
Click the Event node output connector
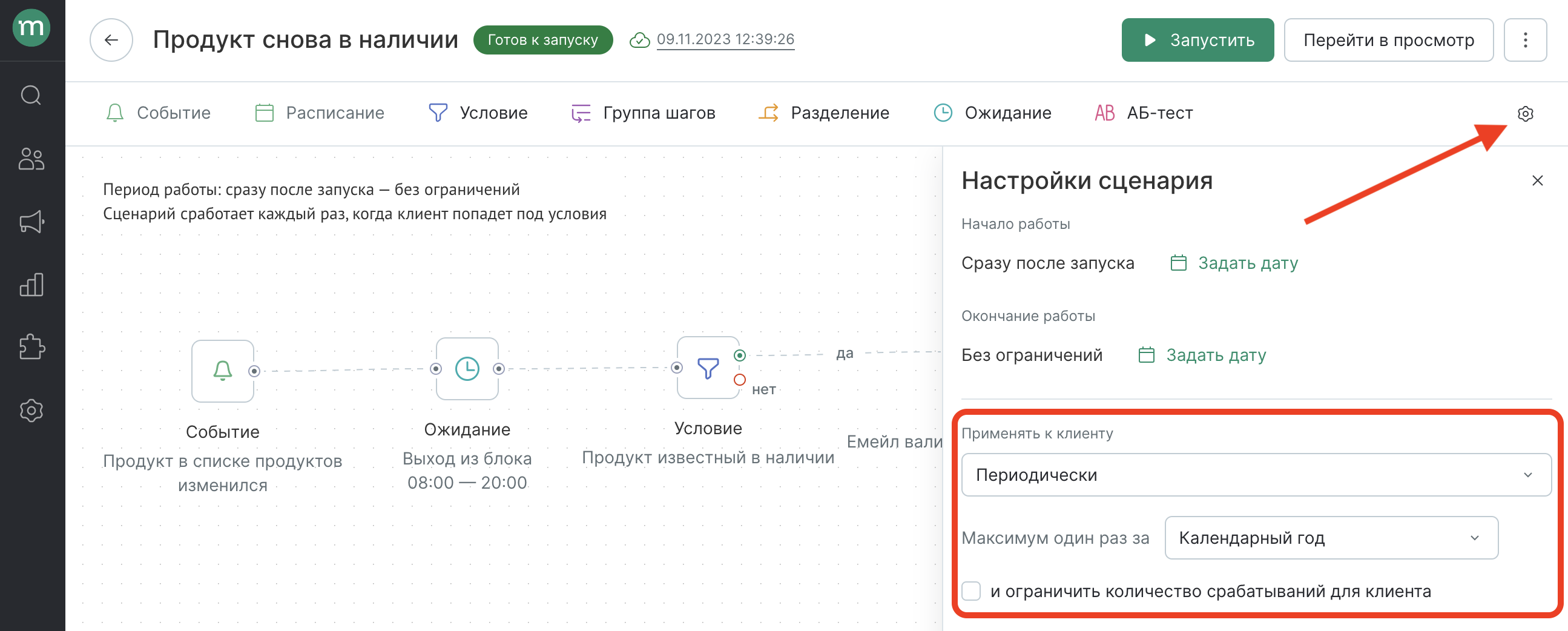pyautogui.click(x=254, y=371)
